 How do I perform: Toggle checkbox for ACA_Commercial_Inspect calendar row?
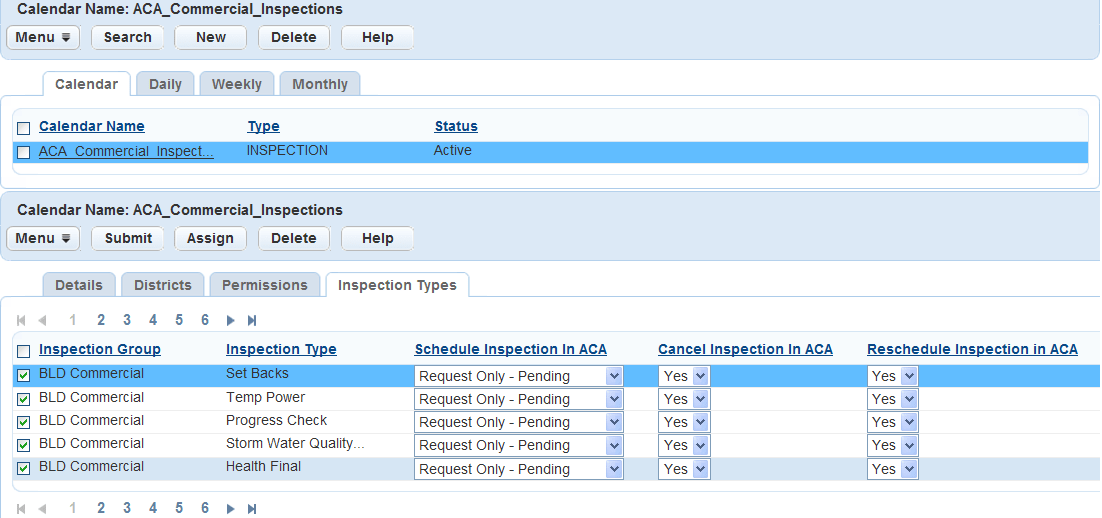[x=24, y=152]
